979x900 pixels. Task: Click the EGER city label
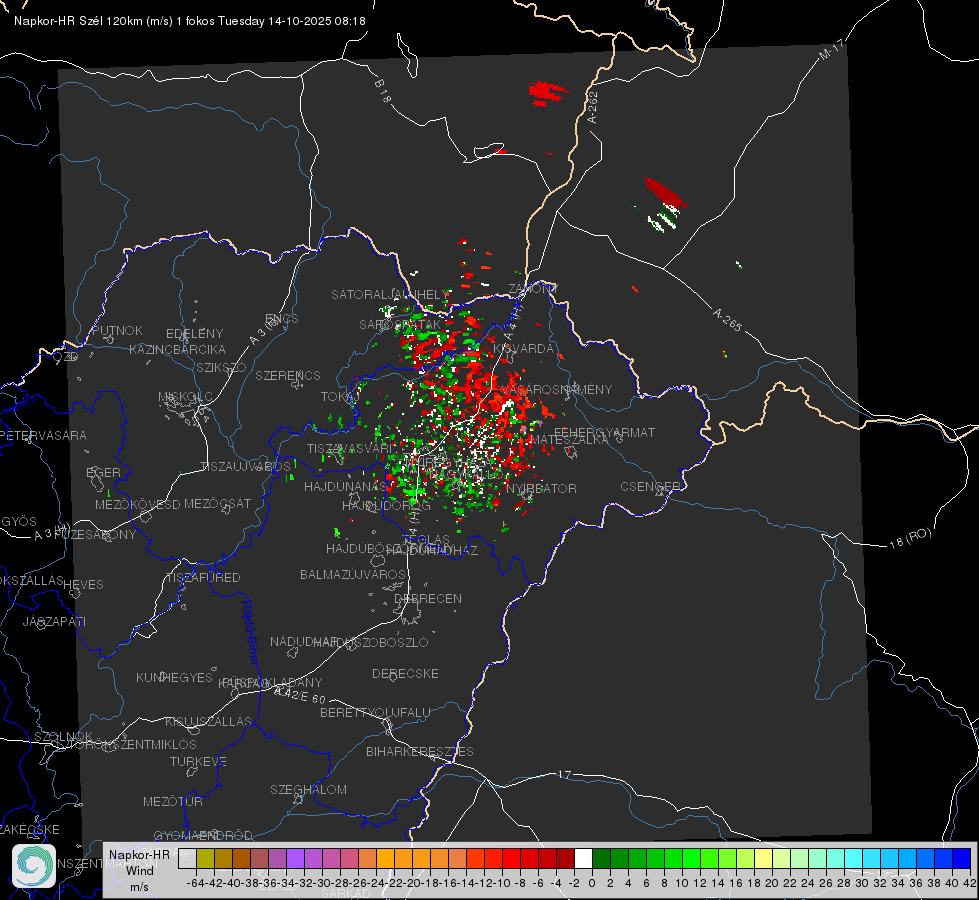[x=103, y=472]
